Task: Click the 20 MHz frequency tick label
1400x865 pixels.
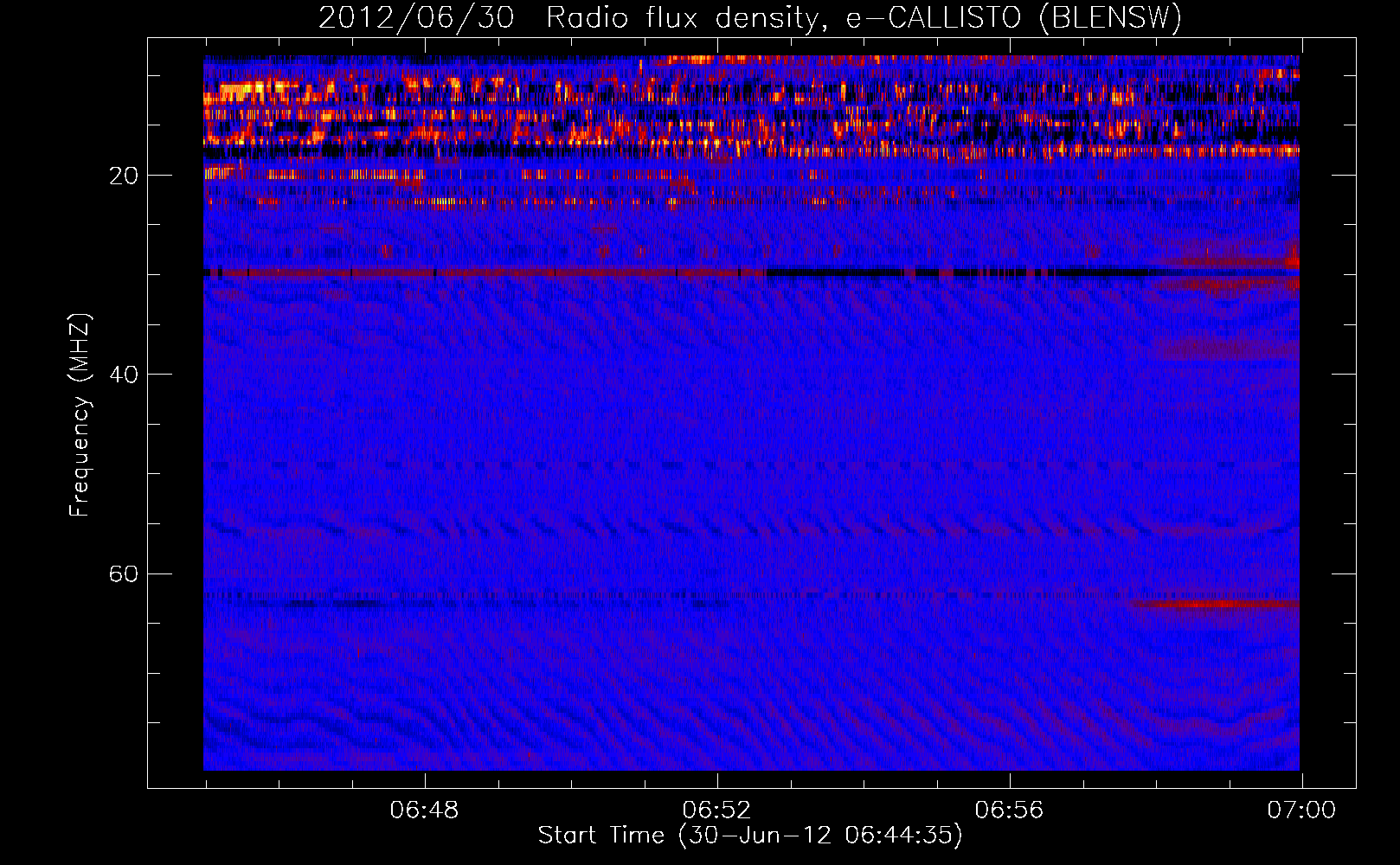Action: tap(124, 176)
